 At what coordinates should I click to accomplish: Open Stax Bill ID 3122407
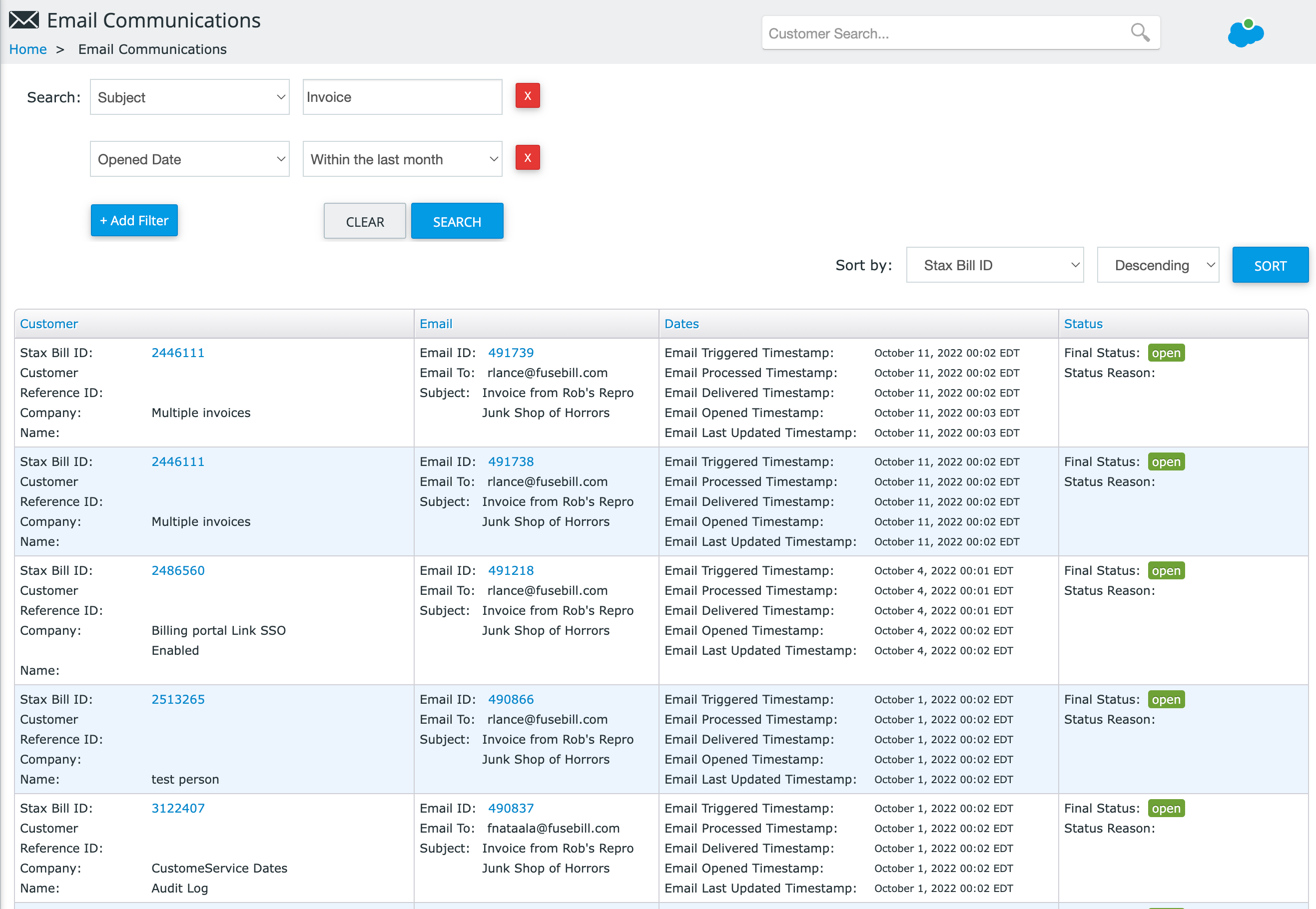(x=178, y=808)
